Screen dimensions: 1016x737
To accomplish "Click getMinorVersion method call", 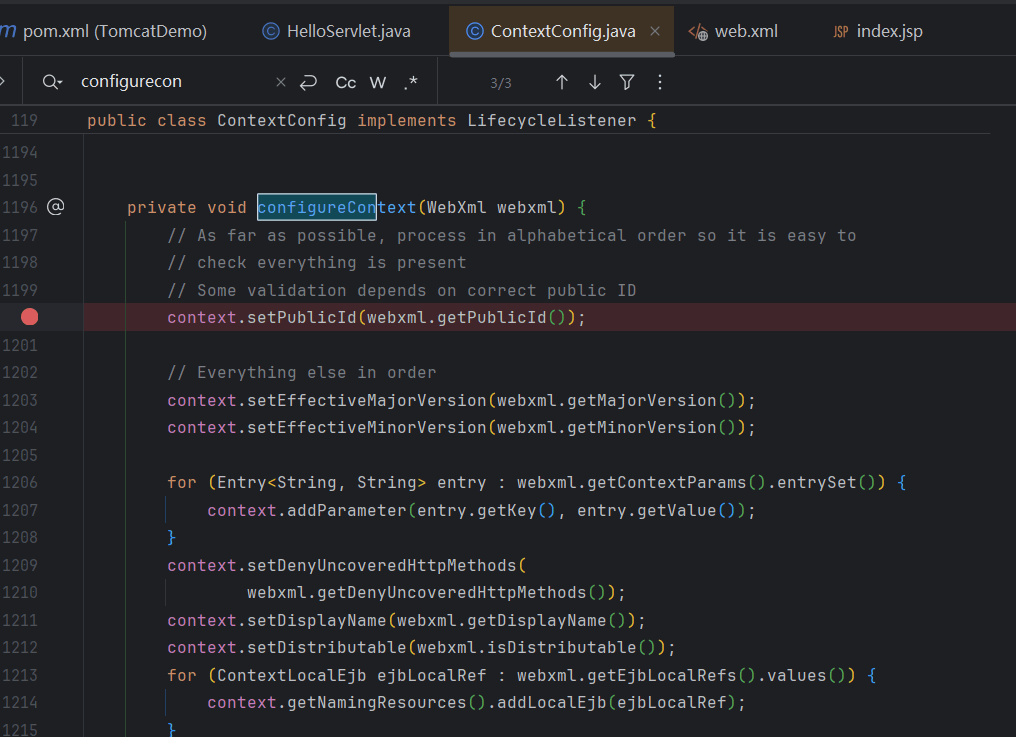I will [641, 428].
